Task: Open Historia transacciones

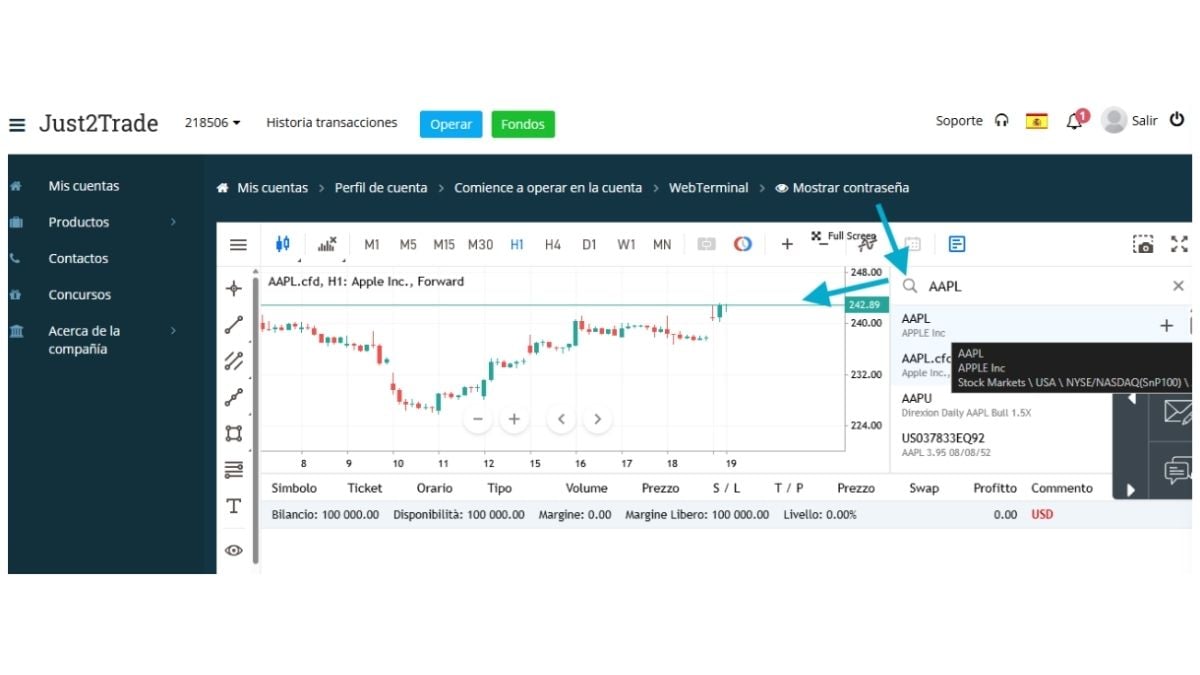Action: point(331,123)
